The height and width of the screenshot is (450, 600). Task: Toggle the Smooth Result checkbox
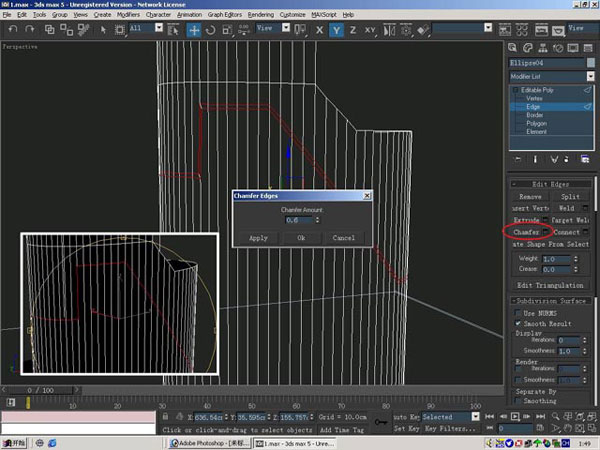pos(517,325)
